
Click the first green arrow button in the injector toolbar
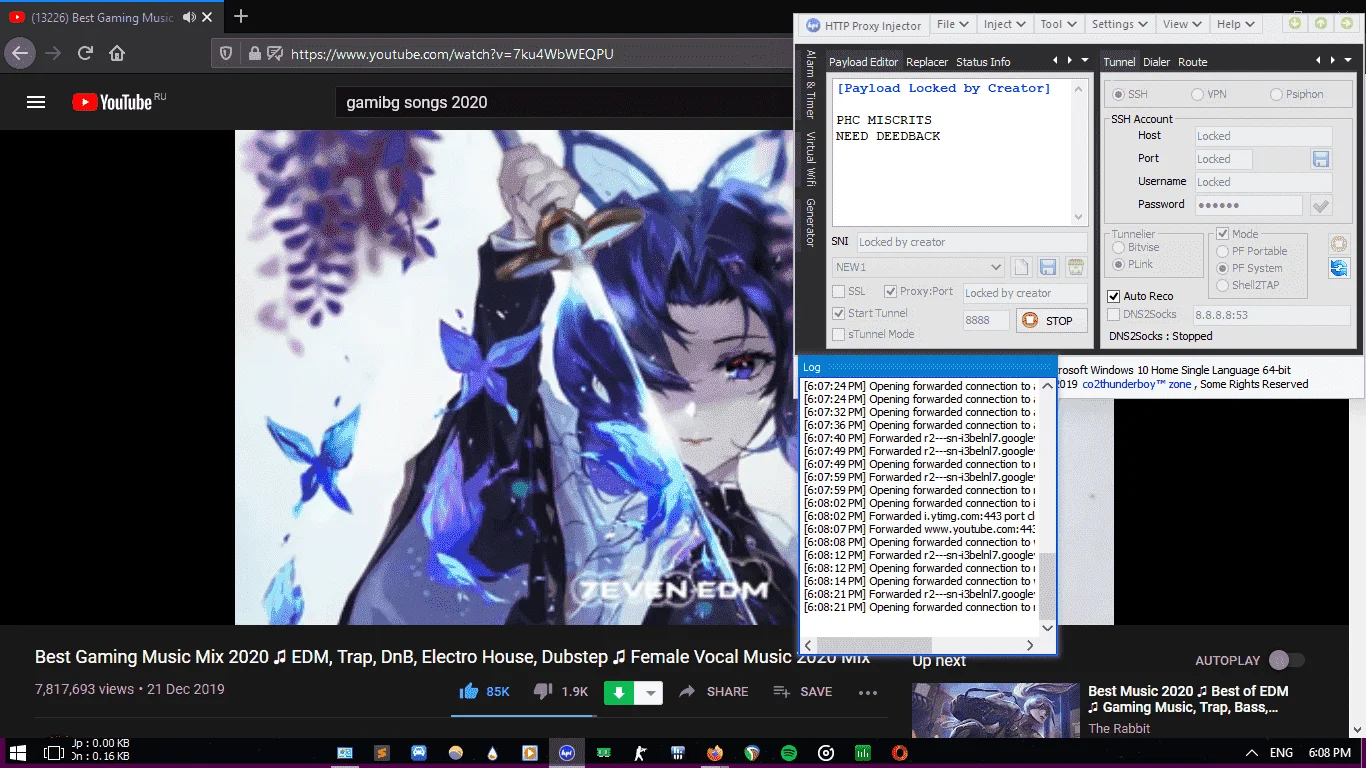point(1295,23)
